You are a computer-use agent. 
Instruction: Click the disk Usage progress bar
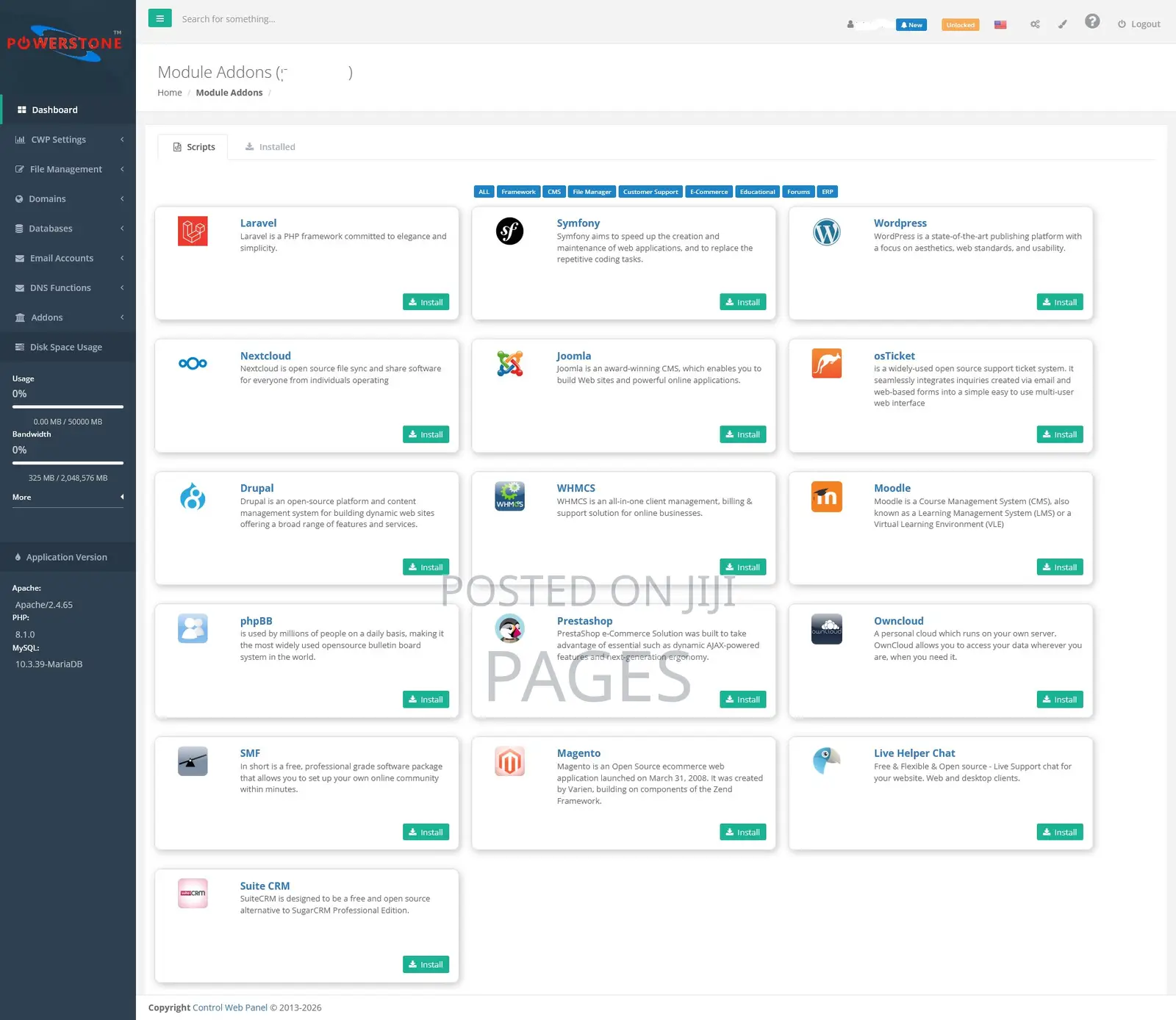pyautogui.click(x=68, y=406)
